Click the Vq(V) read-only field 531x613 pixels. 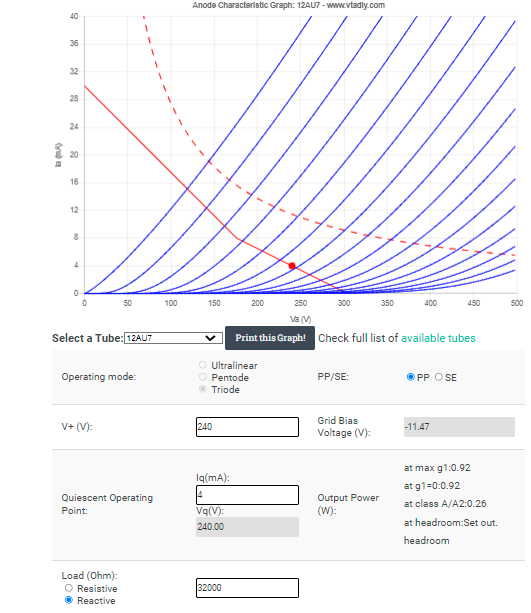click(x=247, y=527)
